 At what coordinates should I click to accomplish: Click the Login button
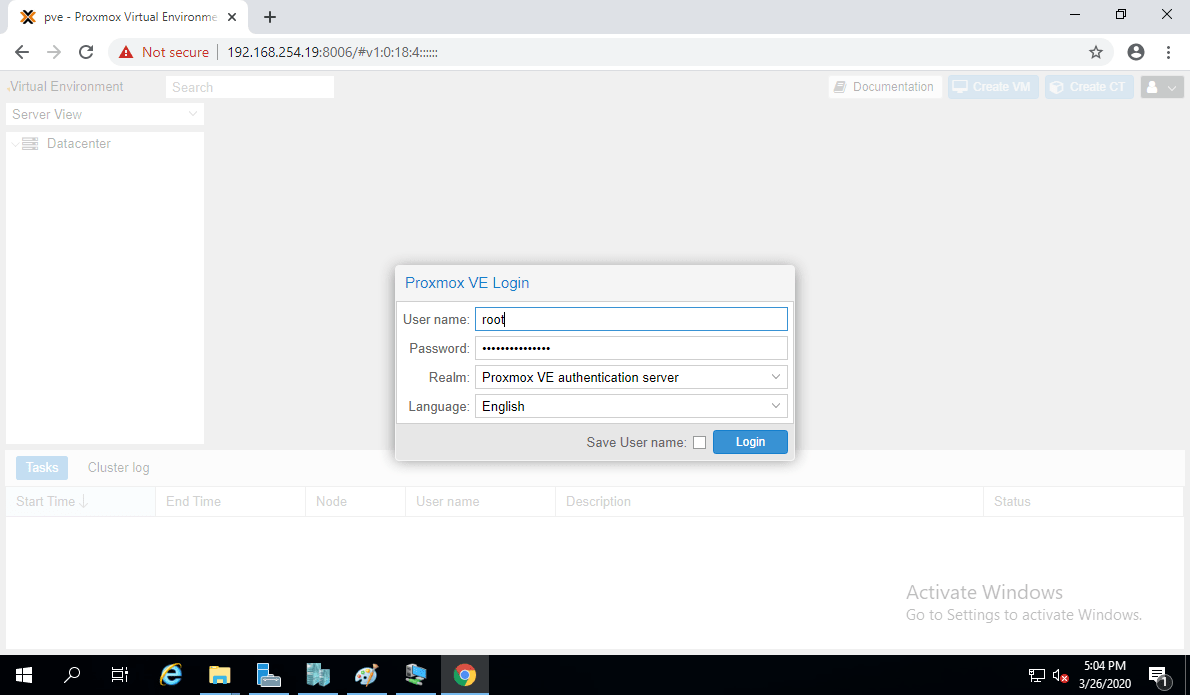(x=750, y=442)
